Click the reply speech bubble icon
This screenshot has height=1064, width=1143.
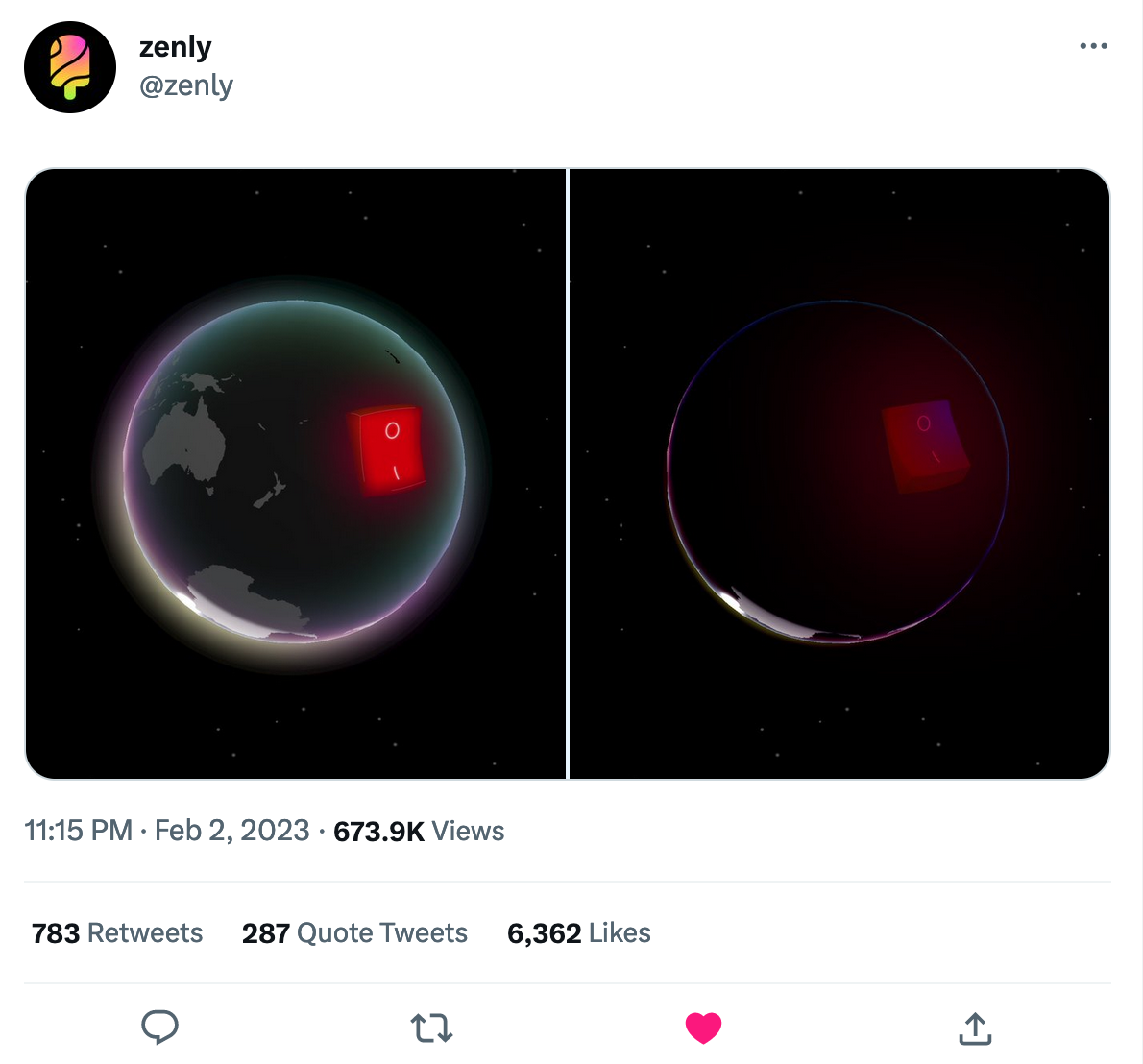point(159,1027)
